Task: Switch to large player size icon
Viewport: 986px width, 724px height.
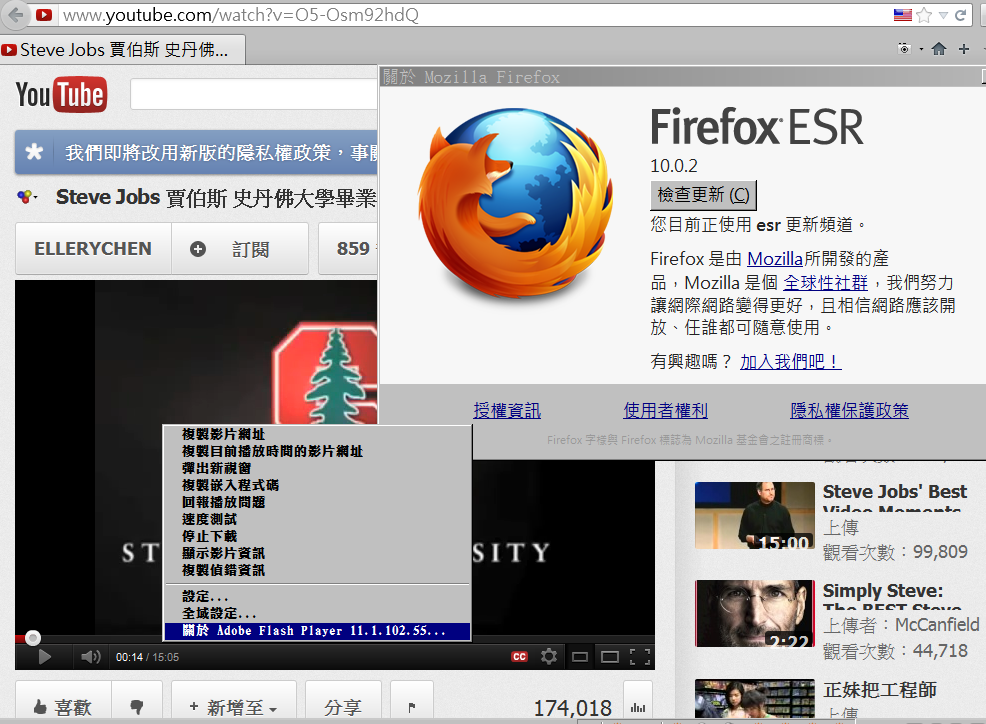Action: pyautogui.click(x=609, y=657)
